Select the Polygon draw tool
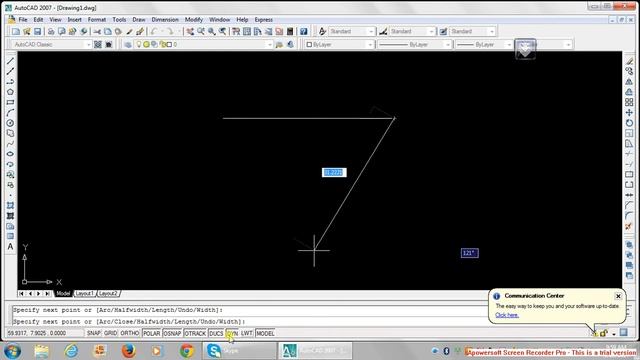The height and width of the screenshot is (360, 640). (x=10, y=92)
